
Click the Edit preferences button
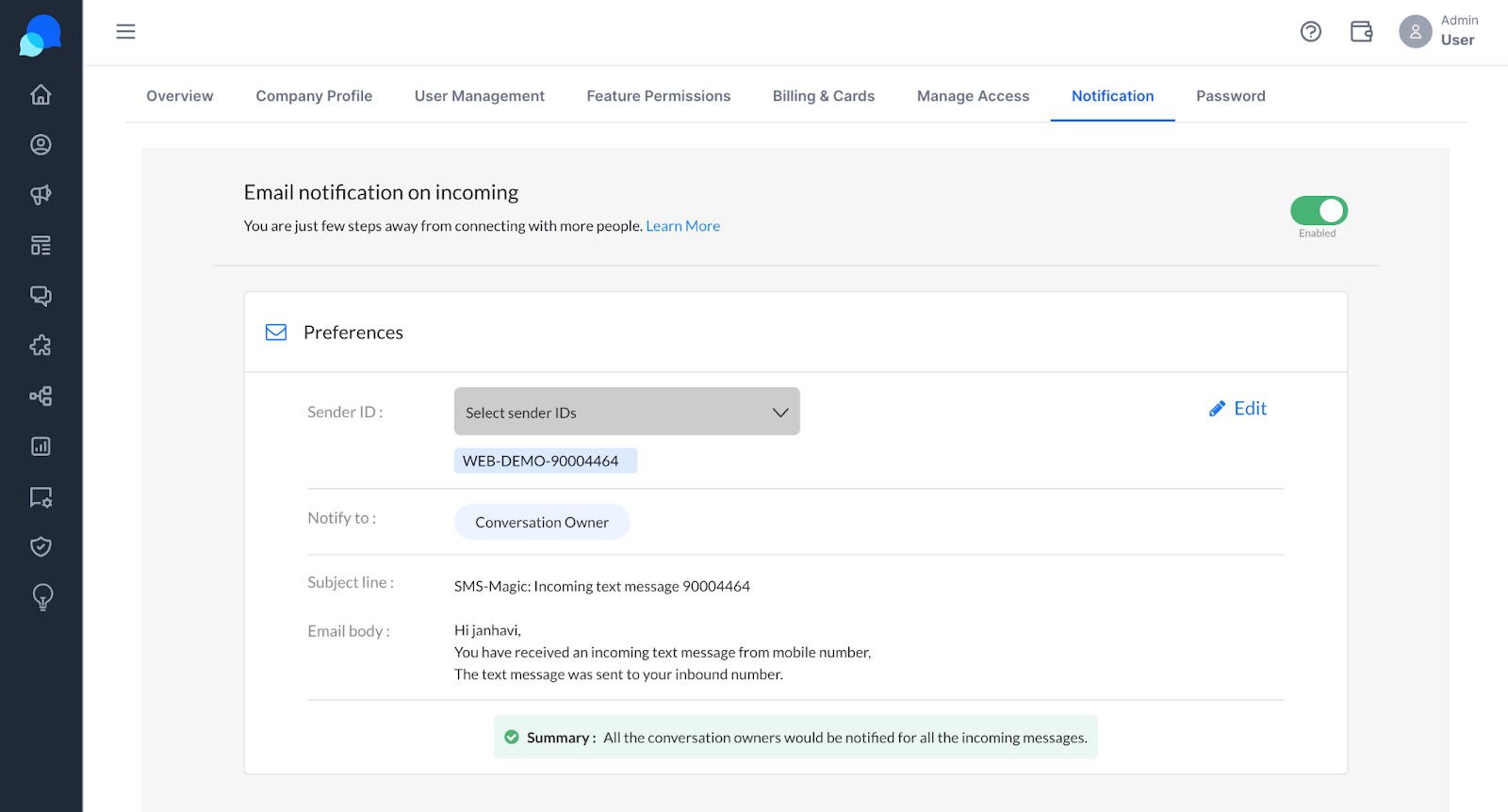[1238, 409]
